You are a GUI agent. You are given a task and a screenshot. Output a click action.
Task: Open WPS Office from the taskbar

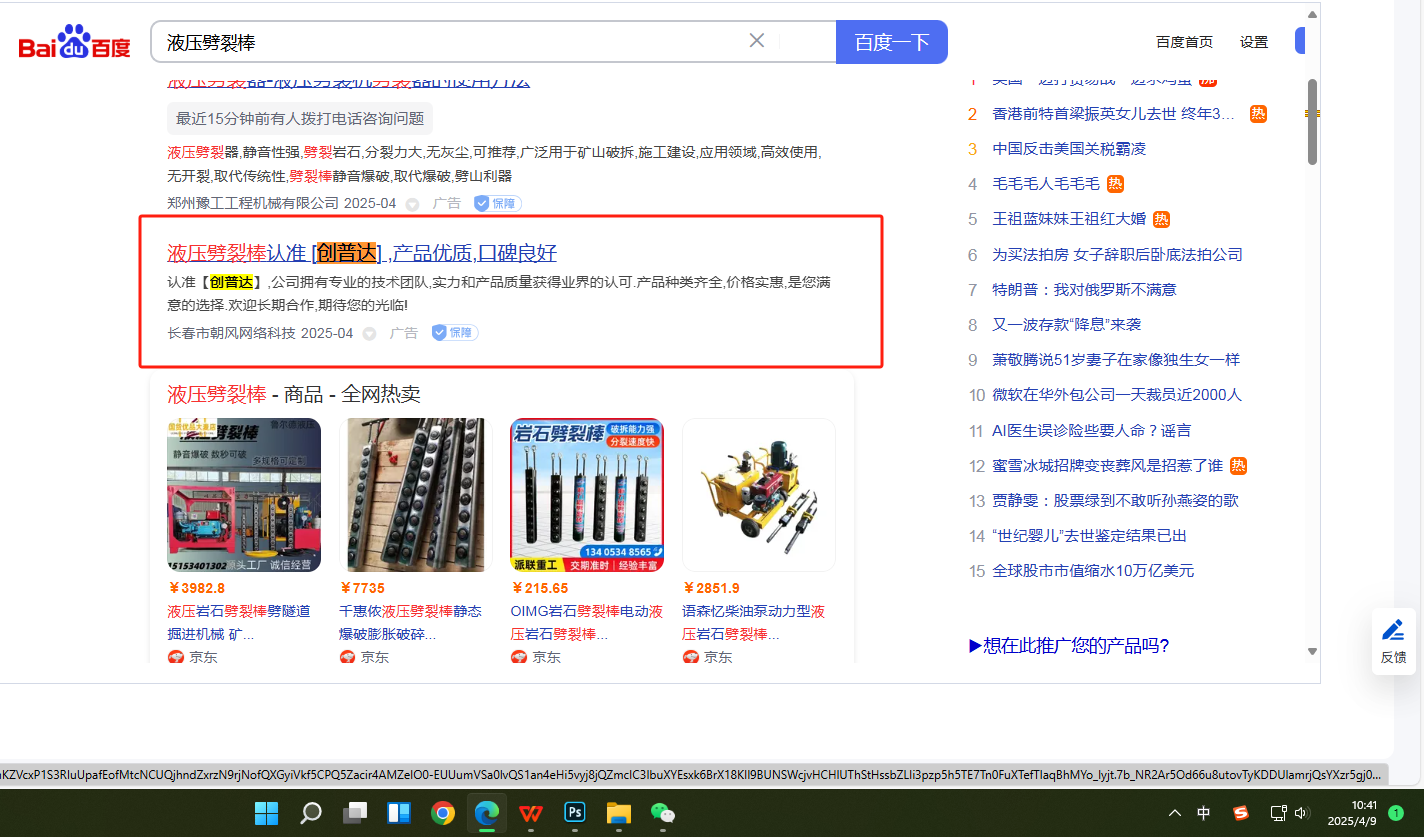pyautogui.click(x=531, y=813)
